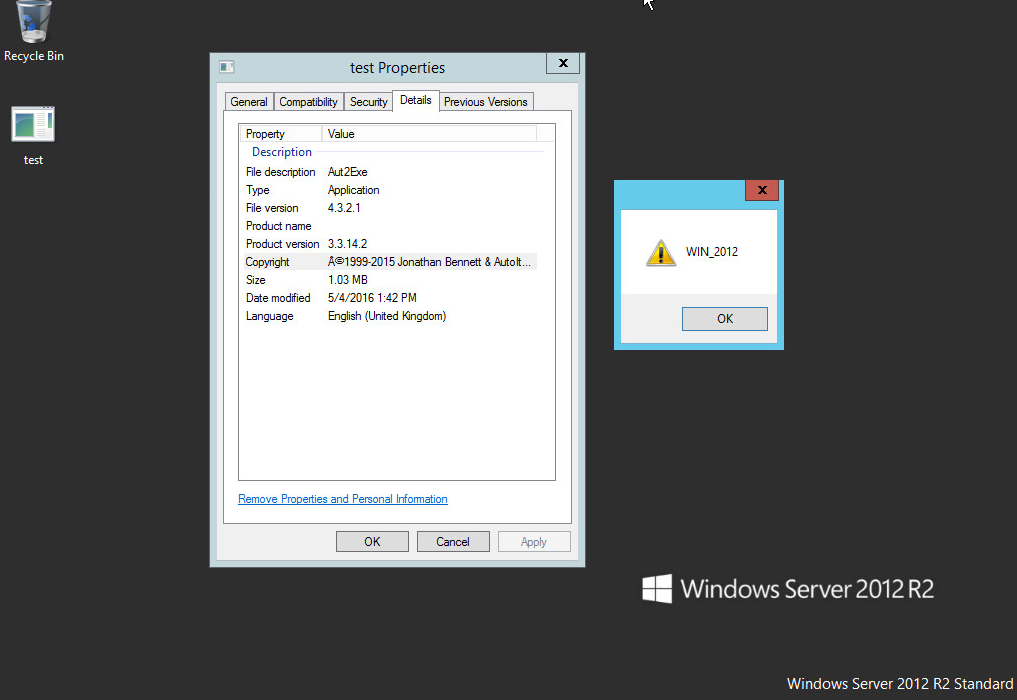1017x700 pixels.
Task: Select the Date modified row
Action: 390,298
